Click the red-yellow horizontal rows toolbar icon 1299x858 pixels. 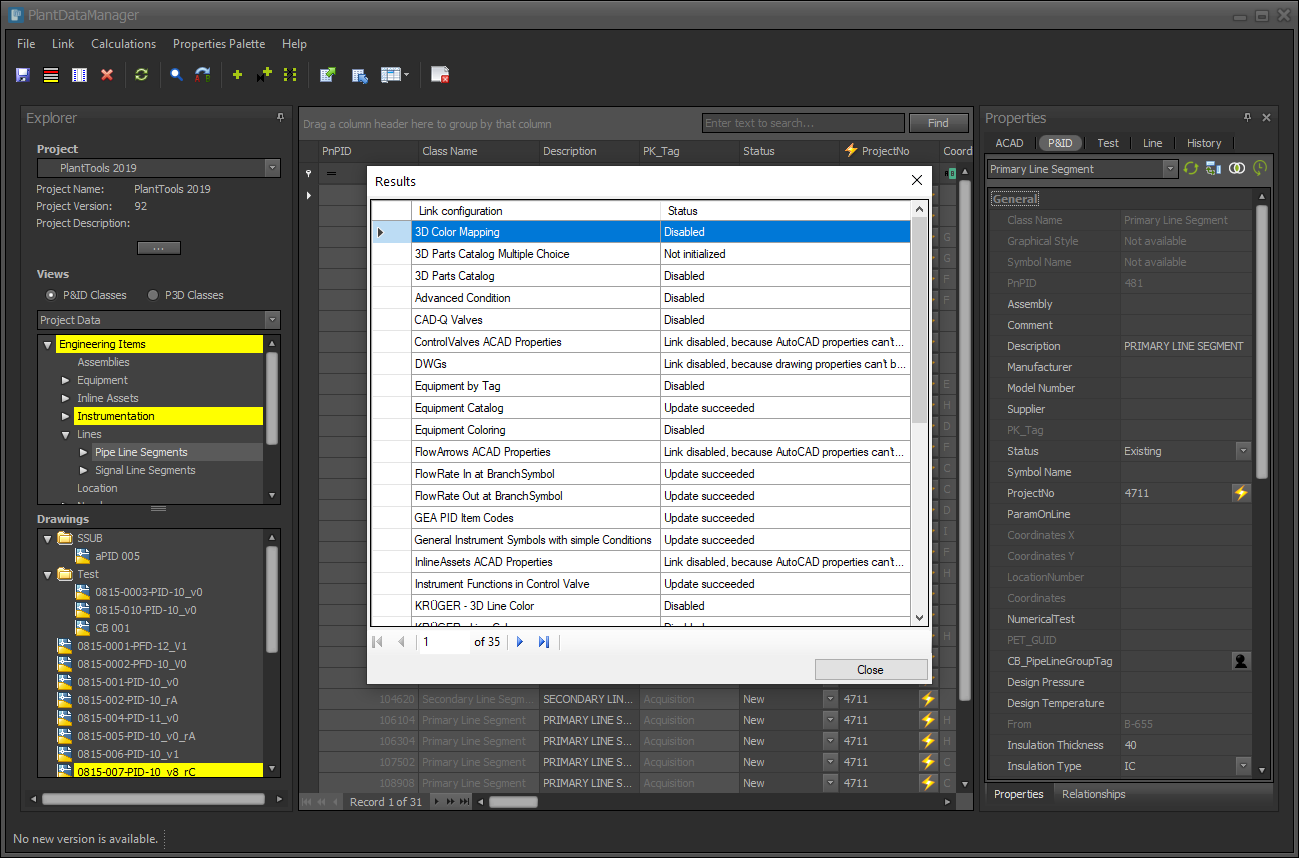pyautogui.click(x=51, y=75)
